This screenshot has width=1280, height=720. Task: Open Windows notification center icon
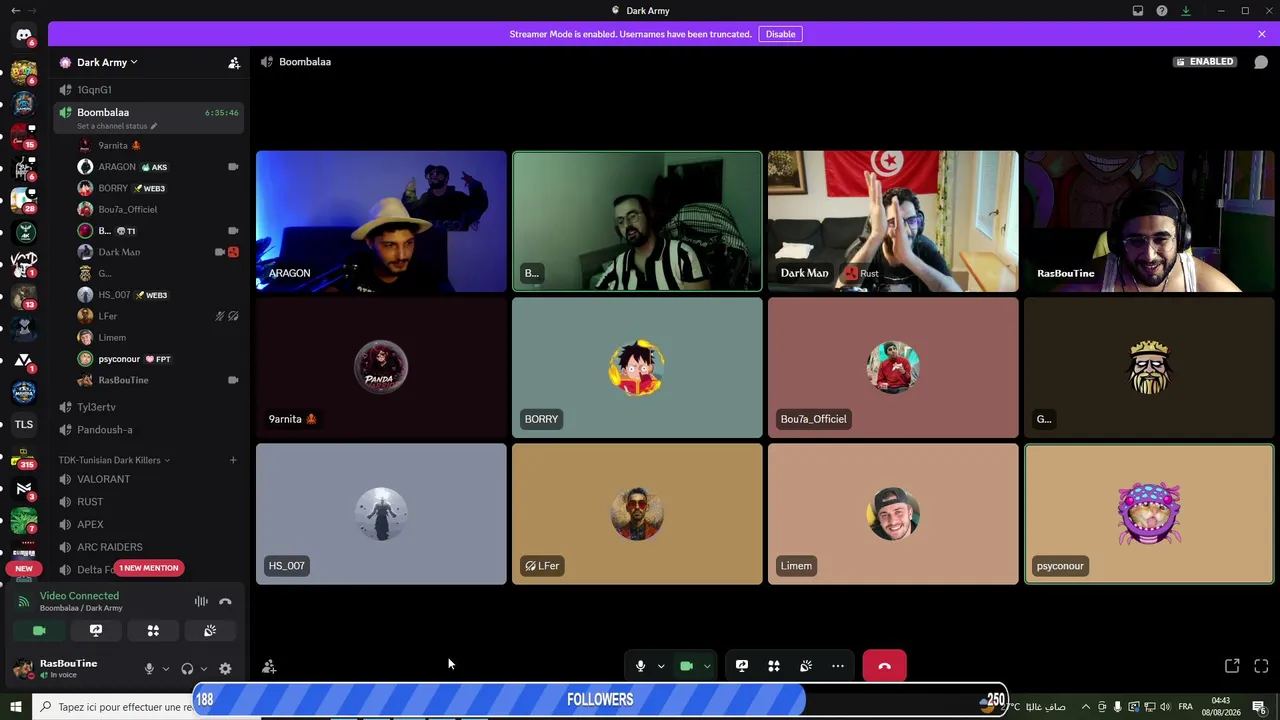point(1259,707)
